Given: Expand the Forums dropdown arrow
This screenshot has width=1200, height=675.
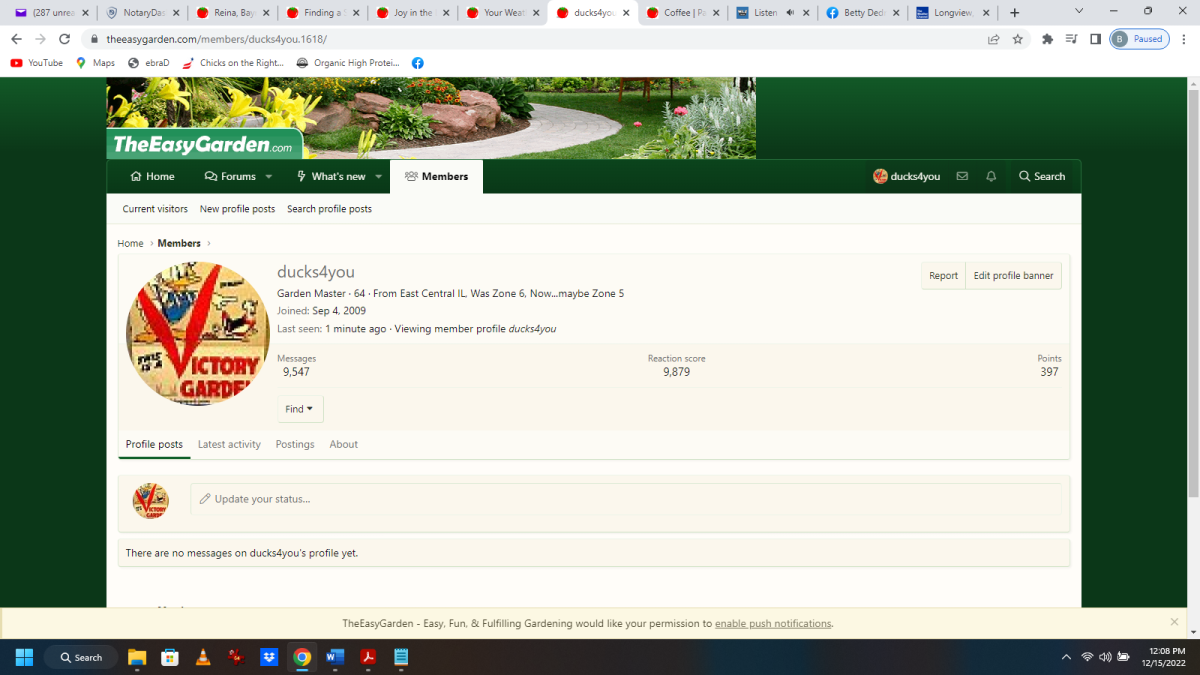Looking at the screenshot, I should (267, 176).
